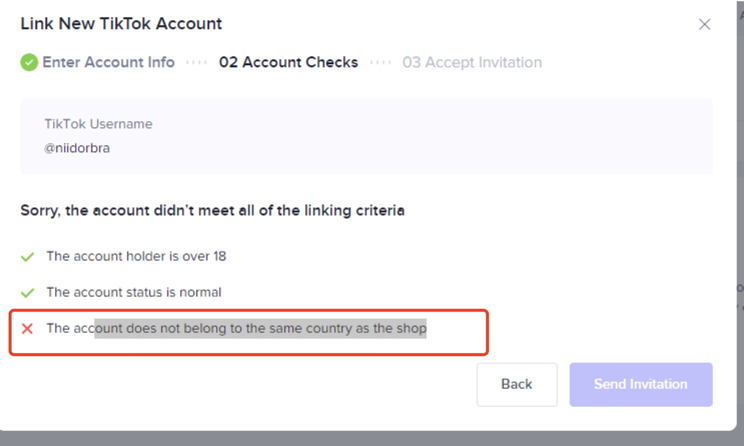The width and height of the screenshot is (744, 446).
Task: Click the dotted separator after Enter Account Info
Action: click(x=196, y=62)
